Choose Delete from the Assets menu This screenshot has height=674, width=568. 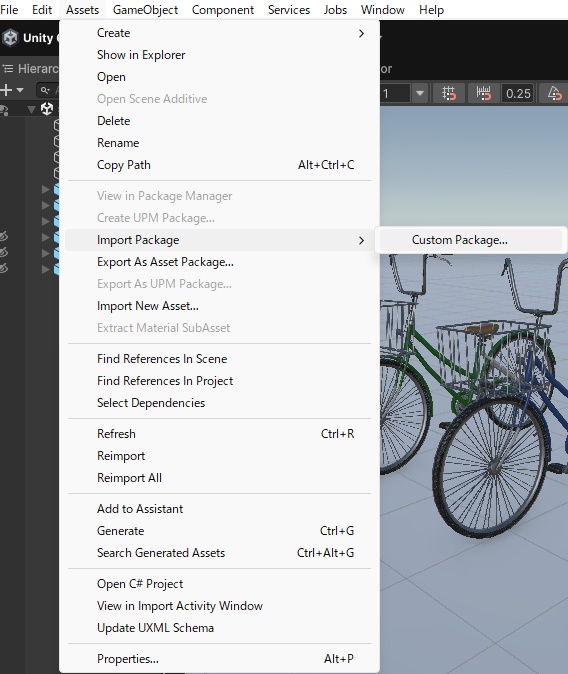click(x=219, y=121)
